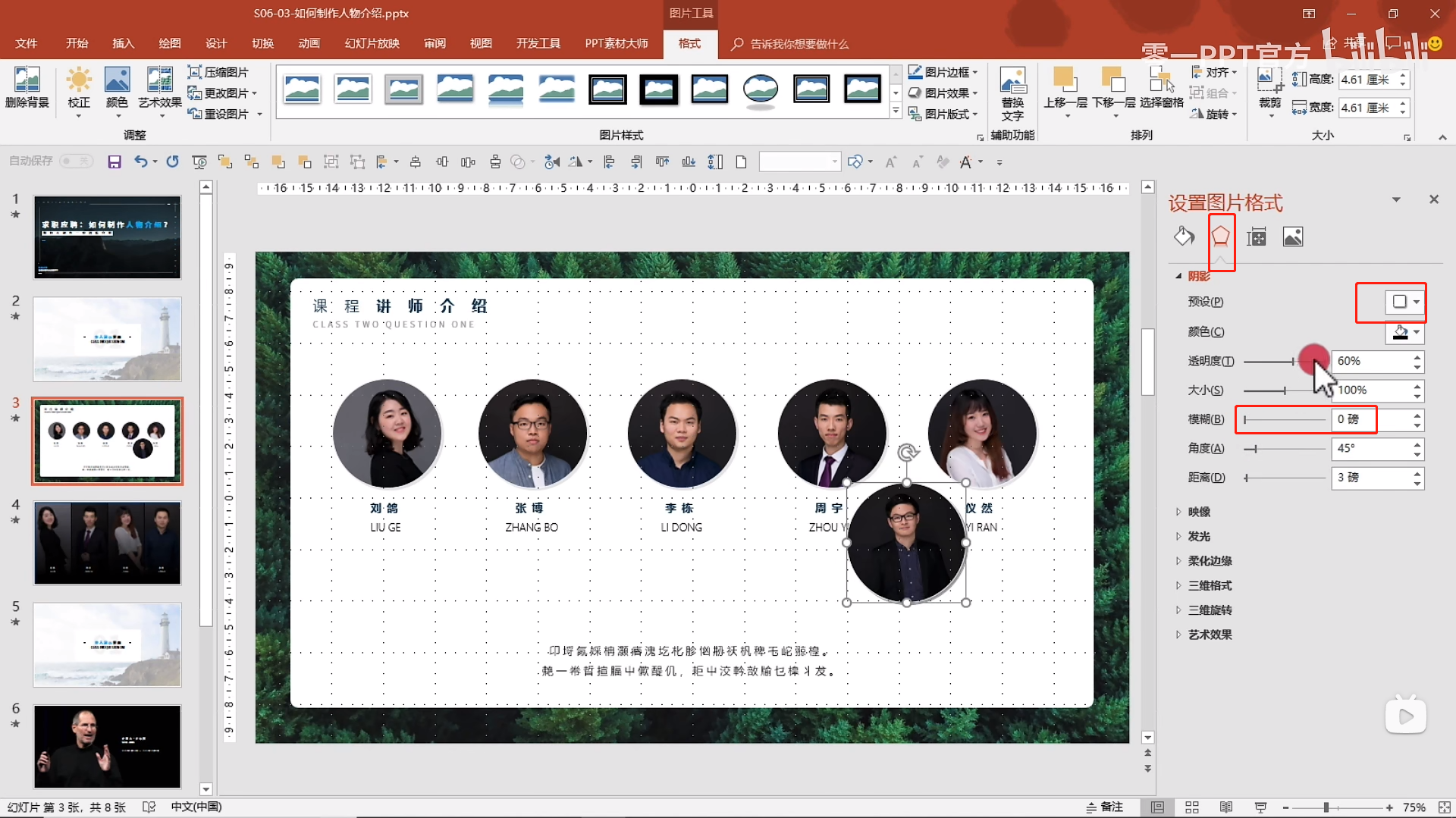This screenshot has height=818, width=1456.
Task: Close the Format Picture pane
Action: click(x=1434, y=199)
